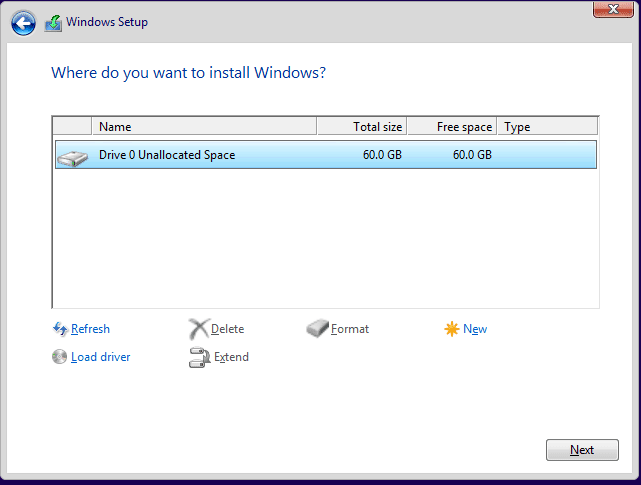The image size is (641, 485).
Task: Click the Delete X icon
Action: (x=199, y=329)
